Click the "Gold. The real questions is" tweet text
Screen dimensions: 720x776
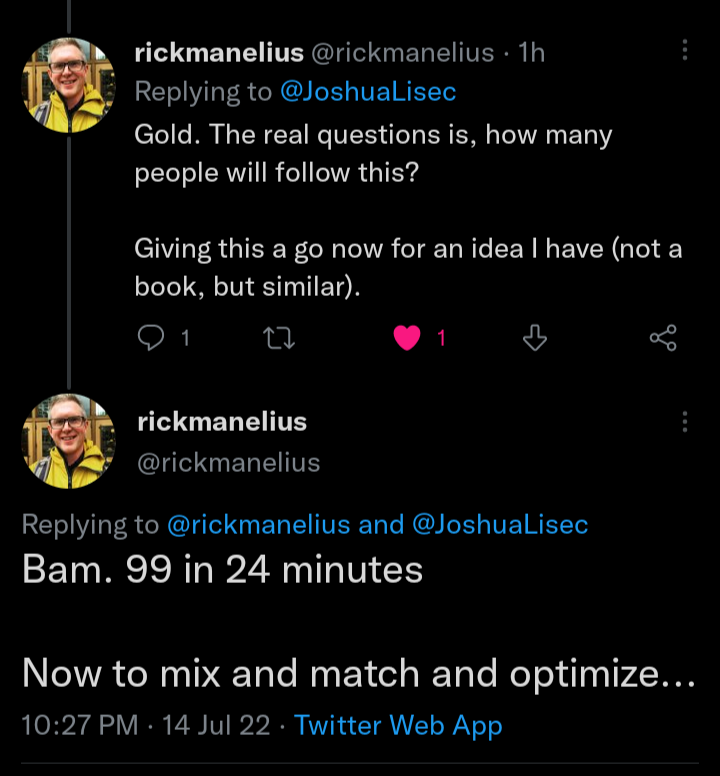(x=373, y=135)
